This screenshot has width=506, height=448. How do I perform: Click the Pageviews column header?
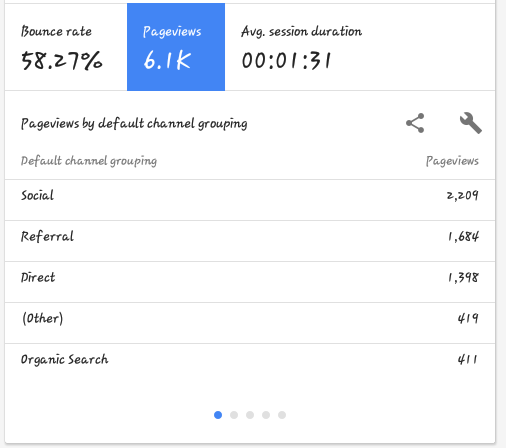pos(452,161)
